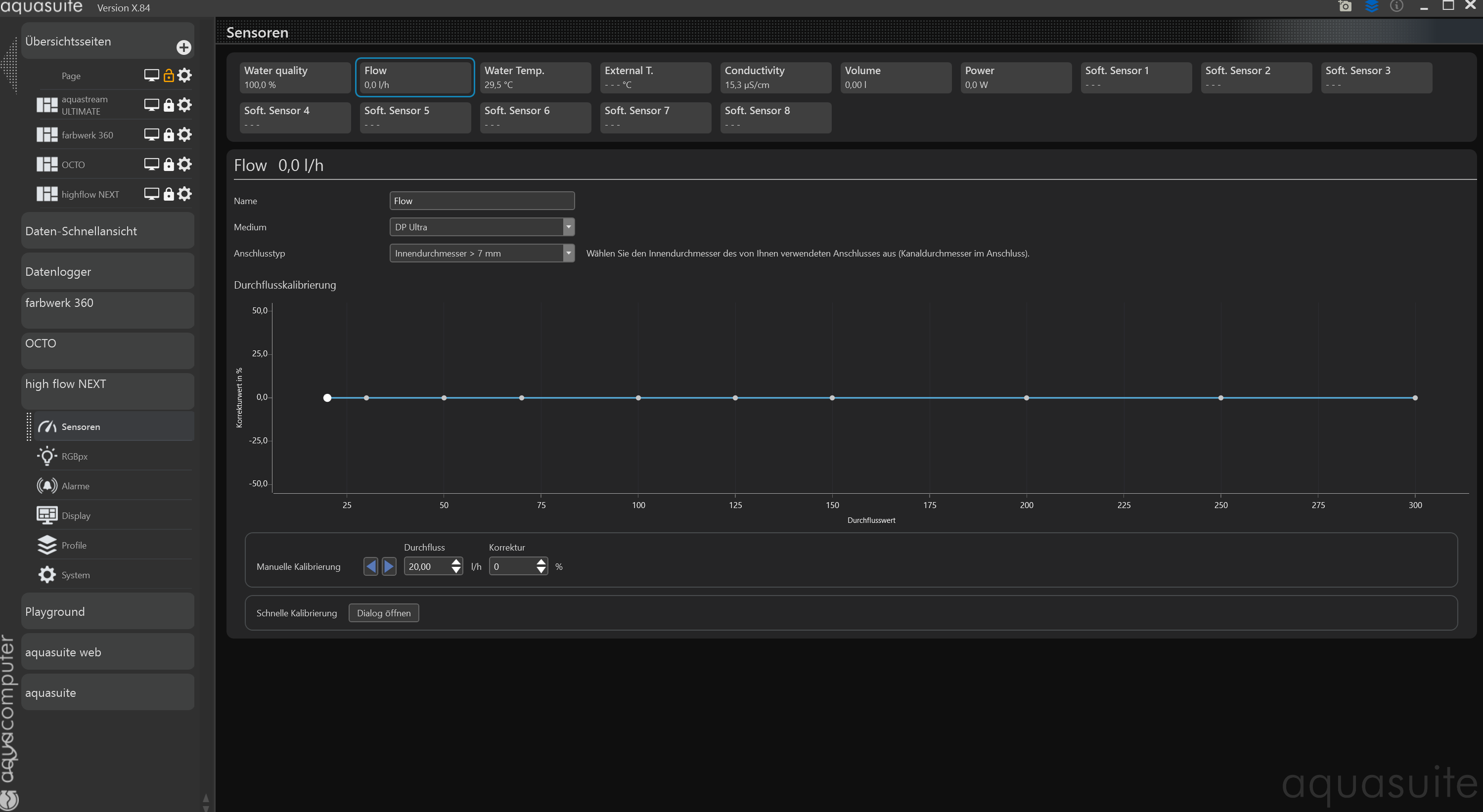The width and height of the screenshot is (1483, 812).
Task: Increase Durchfluss value with up stepper
Action: 456,562
